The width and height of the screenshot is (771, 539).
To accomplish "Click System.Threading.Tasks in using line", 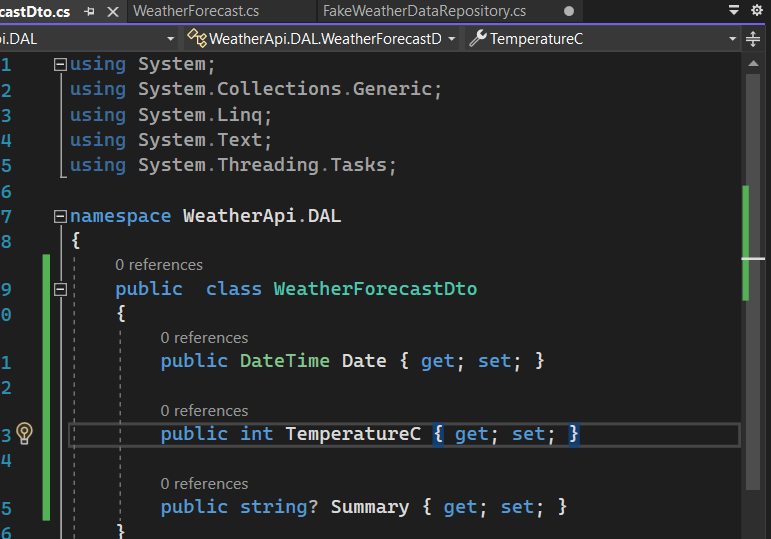I will (x=262, y=165).
